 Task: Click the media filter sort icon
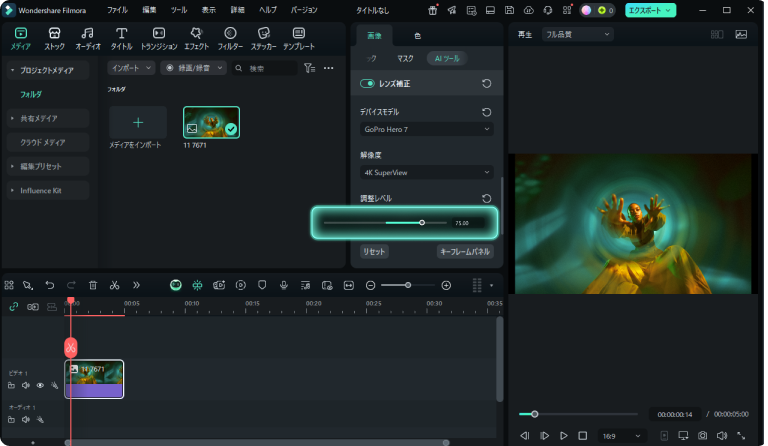click(x=309, y=68)
